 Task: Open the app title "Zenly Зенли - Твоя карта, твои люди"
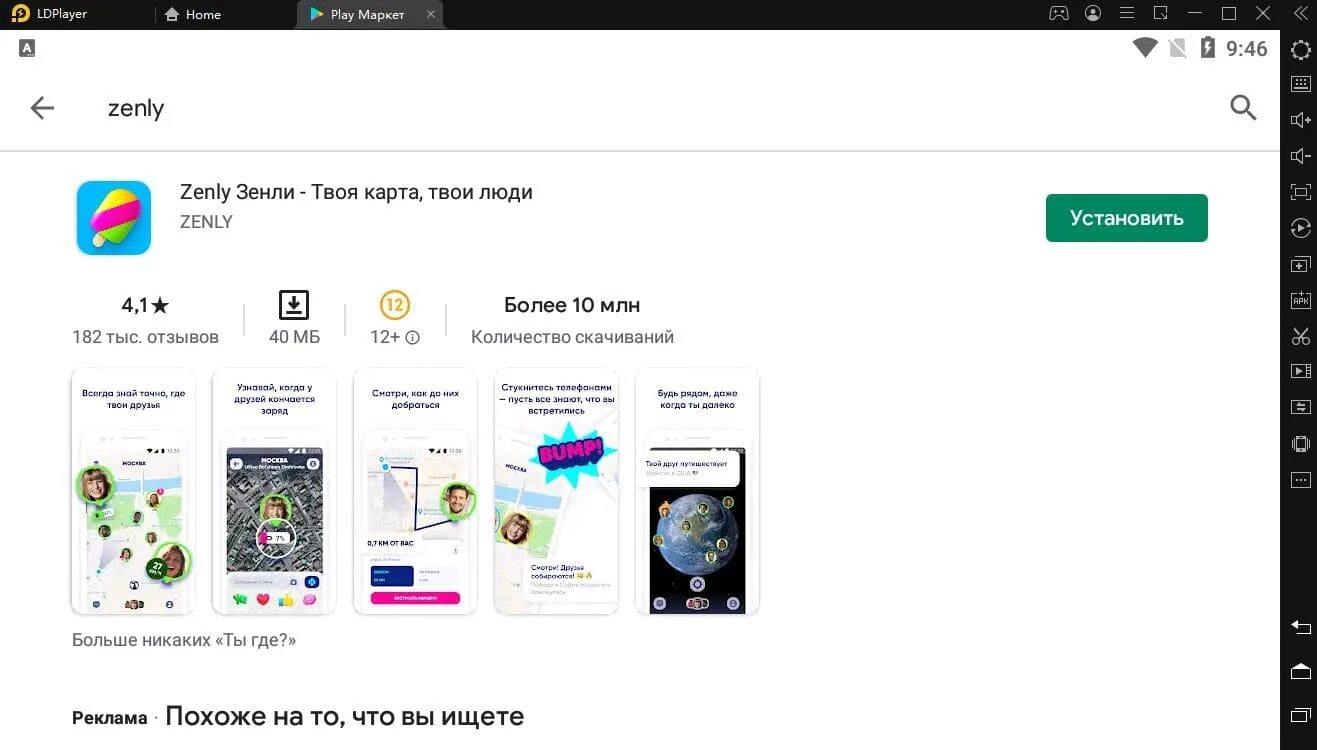pos(356,192)
